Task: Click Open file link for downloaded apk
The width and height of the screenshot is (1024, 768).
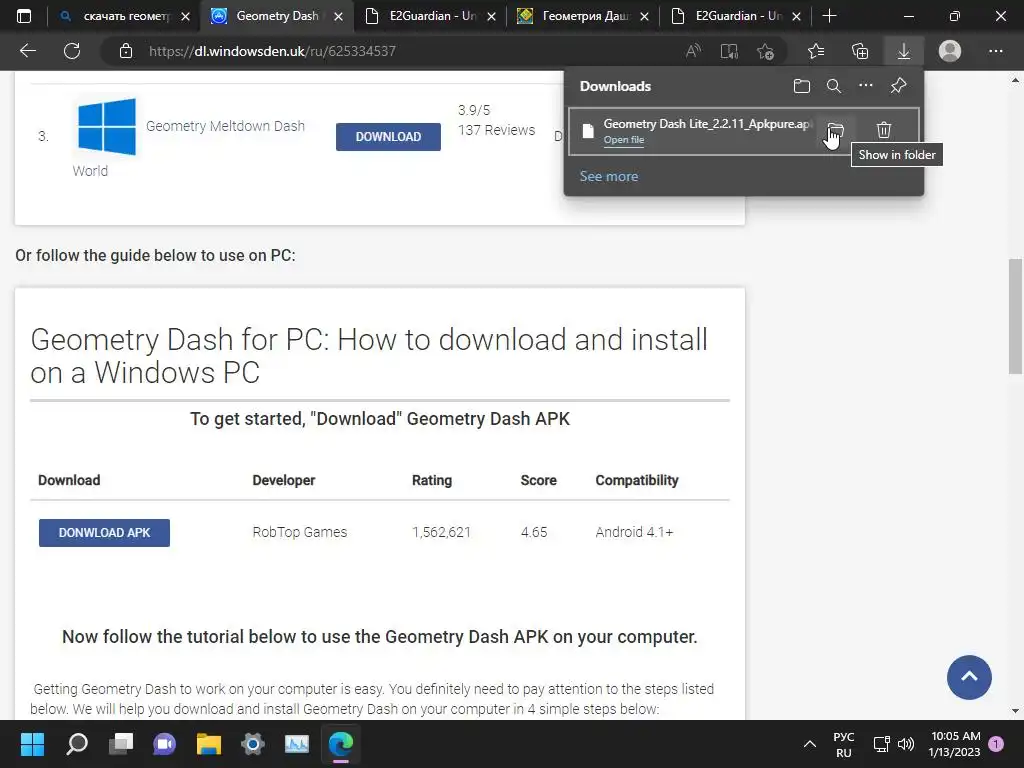Action: (624, 140)
